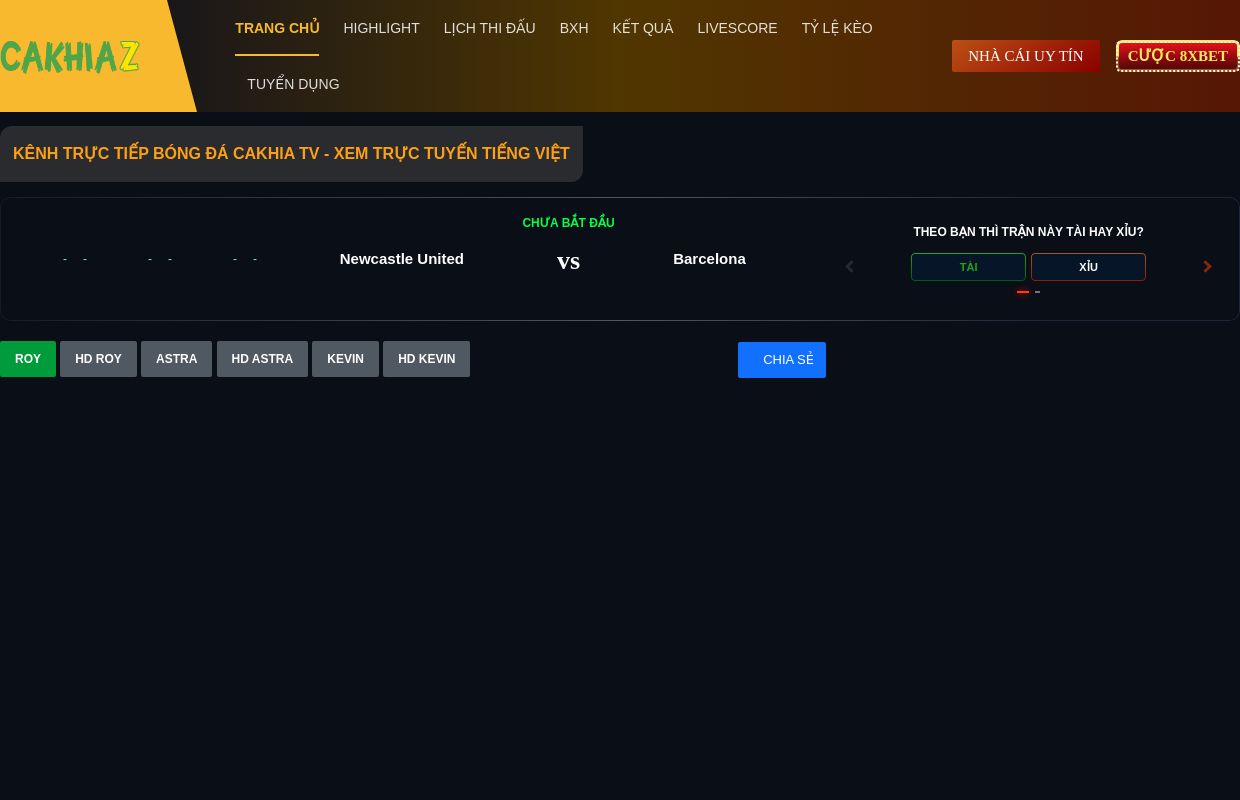The image size is (1240, 800).
Task: Click the KÊNH TRỰC TIẾP BÓNG ĐÁ heading
Action: point(291,153)
